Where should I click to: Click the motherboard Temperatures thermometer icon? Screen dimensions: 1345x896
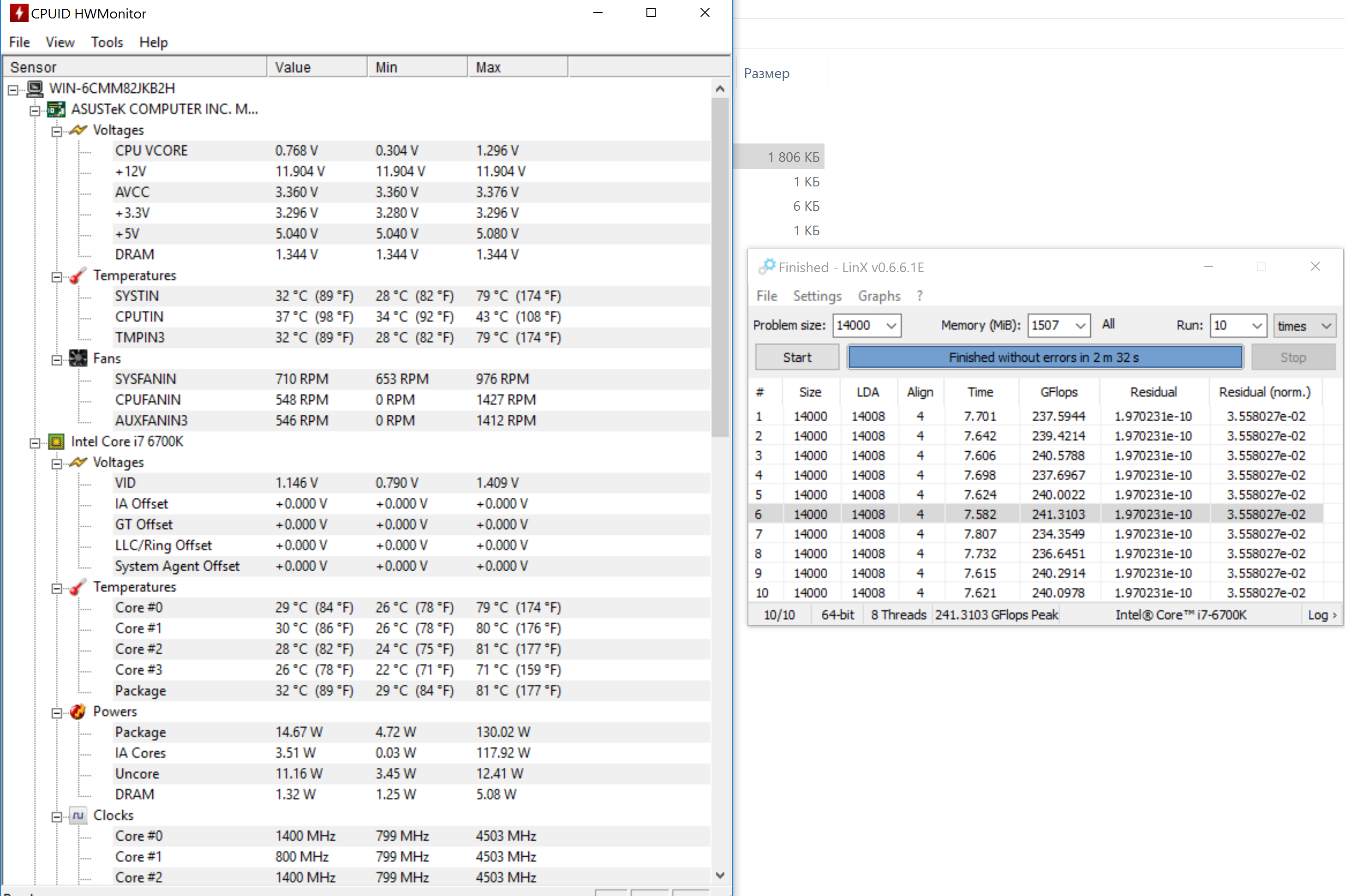78,276
